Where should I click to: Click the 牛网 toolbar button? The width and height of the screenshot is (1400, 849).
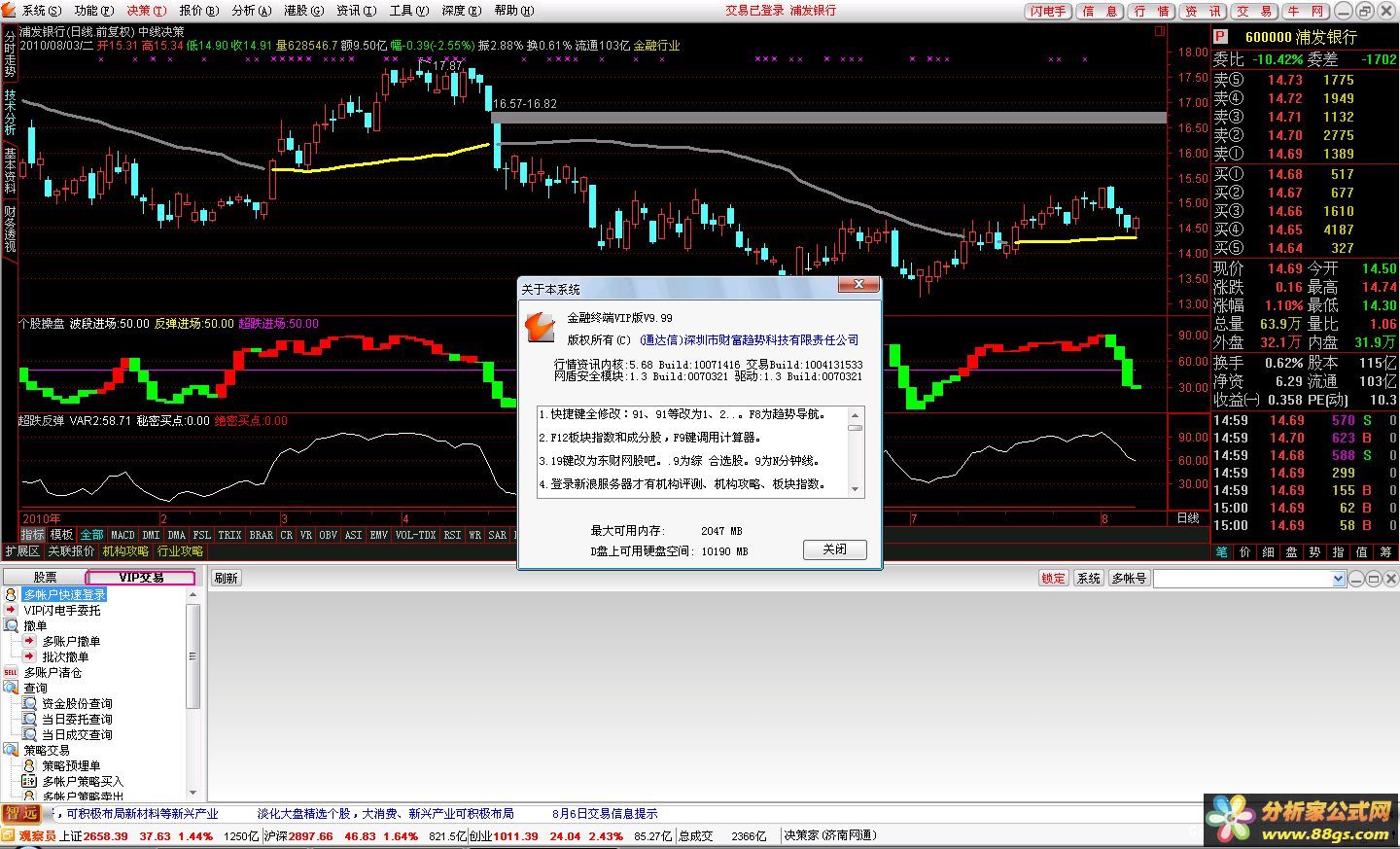pos(1305,11)
